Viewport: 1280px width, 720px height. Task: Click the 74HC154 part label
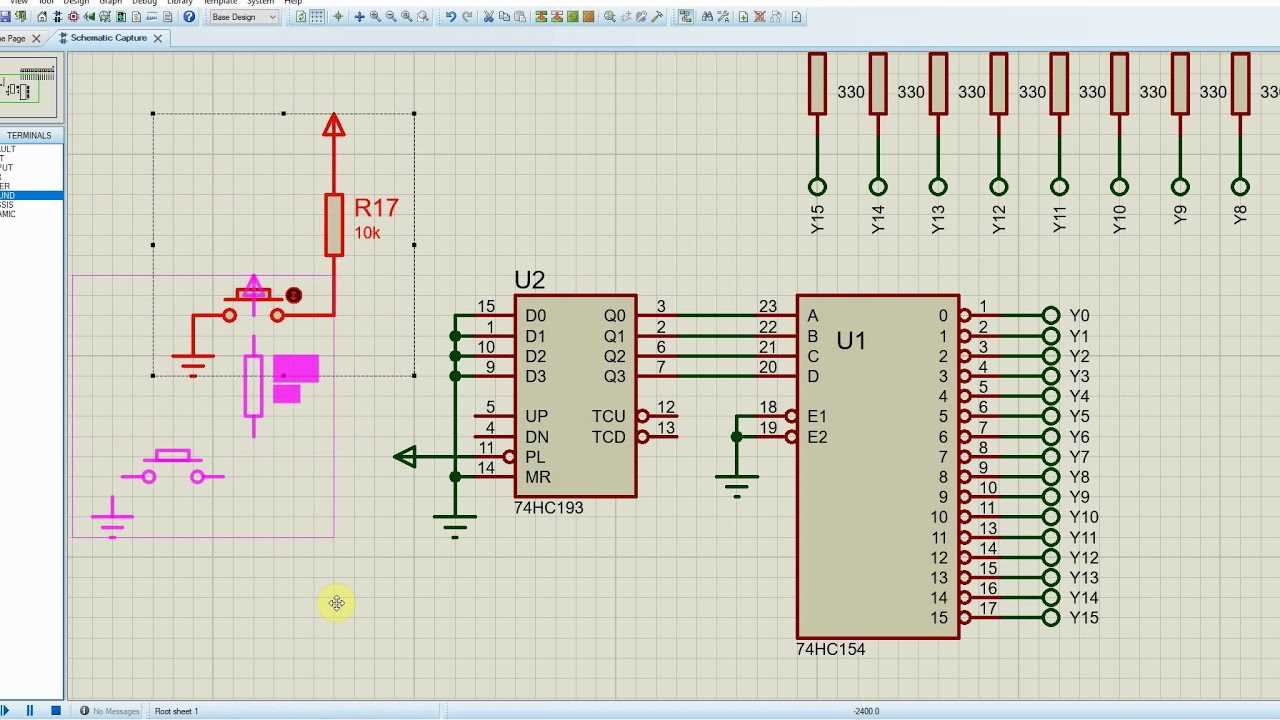830,649
